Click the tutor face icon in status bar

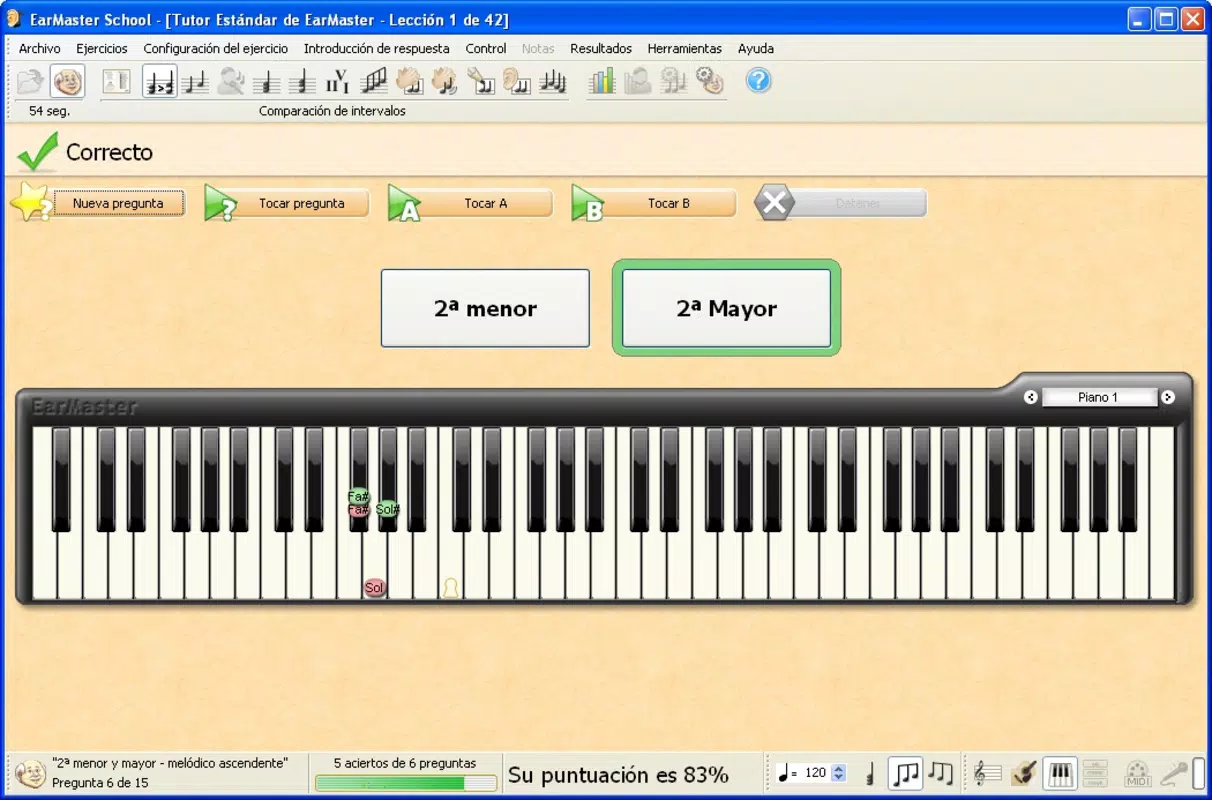[x=29, y=773]
